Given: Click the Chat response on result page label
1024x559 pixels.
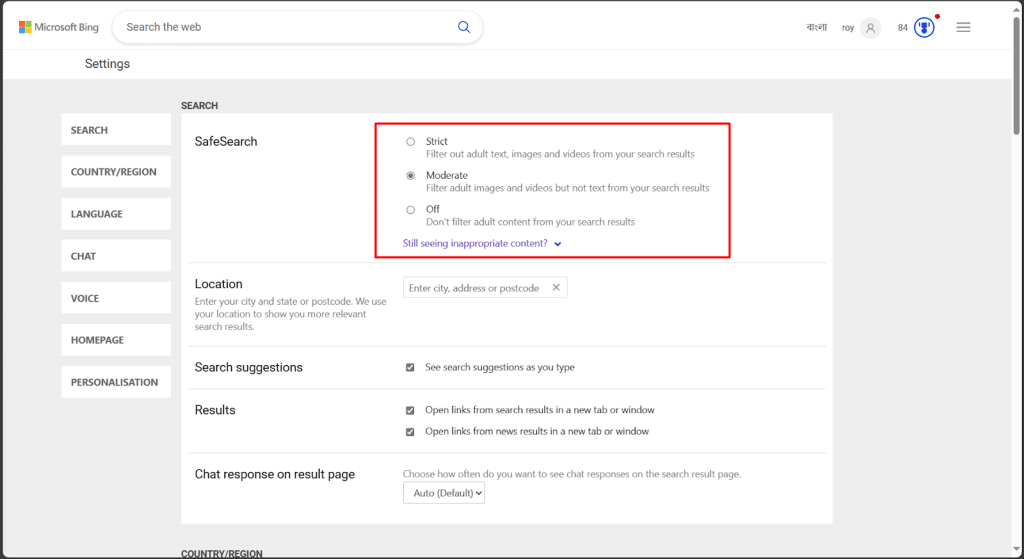Looking at the screenshot, I should tap(274, 474).
